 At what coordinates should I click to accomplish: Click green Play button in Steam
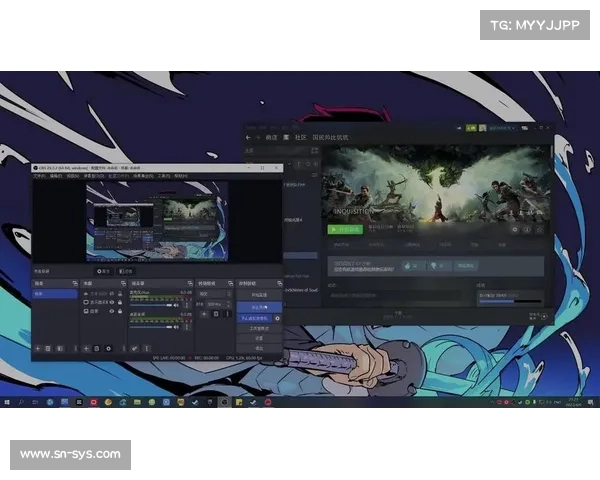pyautogui.click(x=345, y=230)
